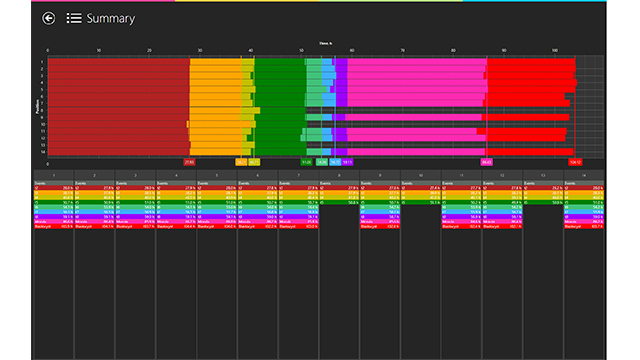Click the bright red segment of position 11 bar

[x=522, y=131]
